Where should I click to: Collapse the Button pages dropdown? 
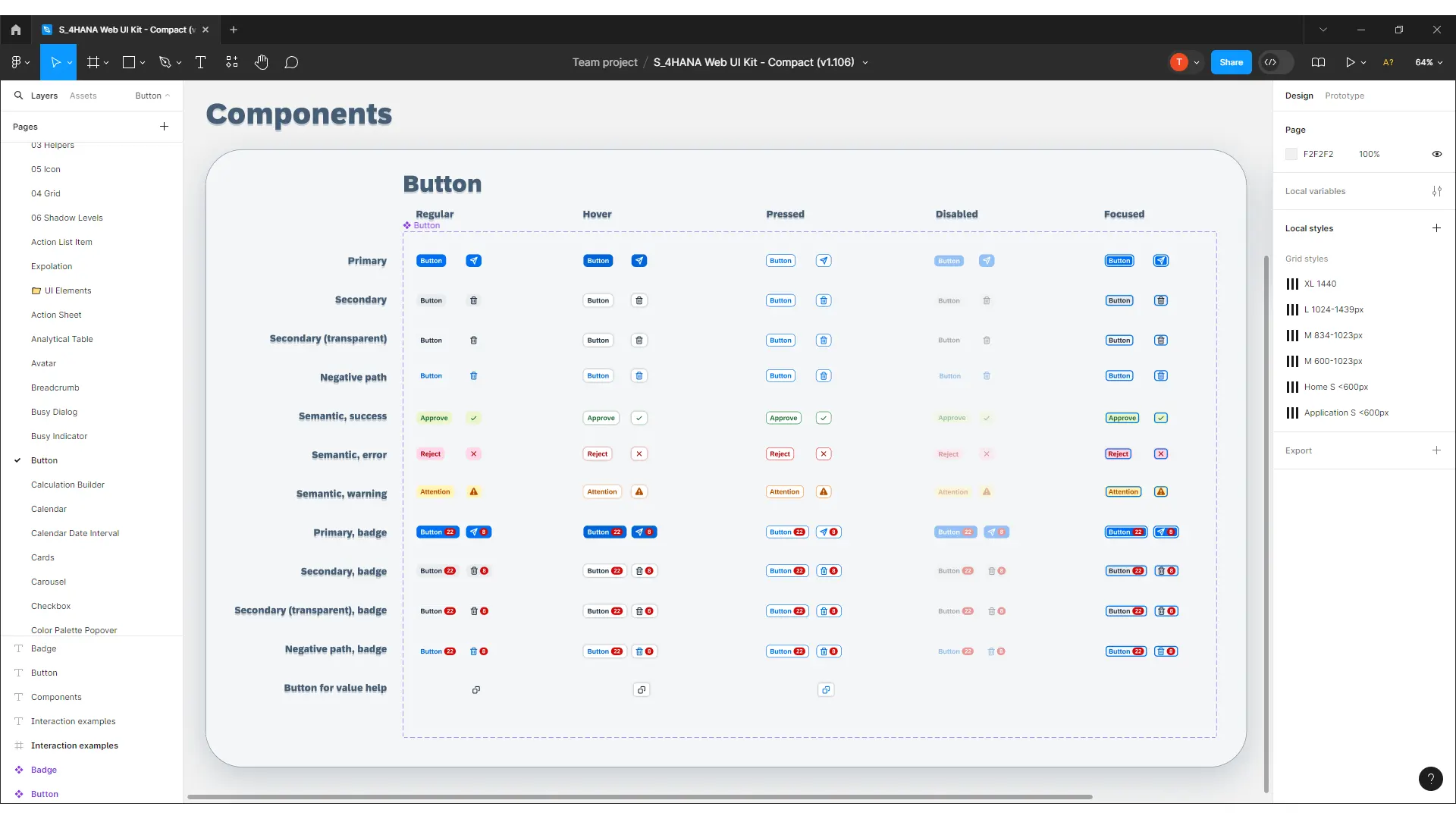152,96
